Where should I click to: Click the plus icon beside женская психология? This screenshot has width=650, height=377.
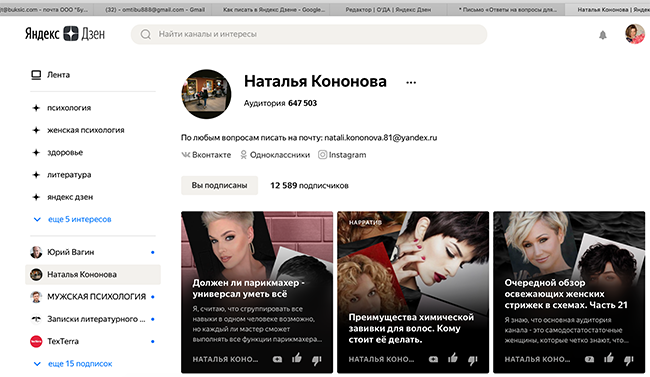click(x=36, y=130)
